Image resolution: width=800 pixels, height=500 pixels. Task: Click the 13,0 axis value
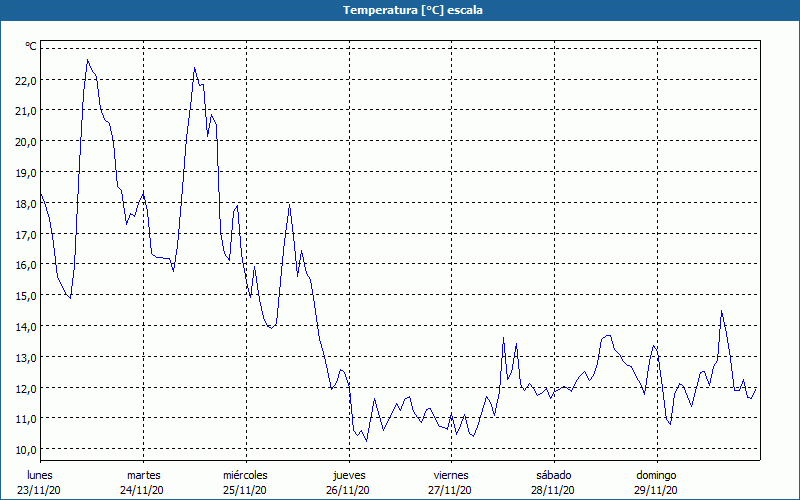[x=26, y=358]
